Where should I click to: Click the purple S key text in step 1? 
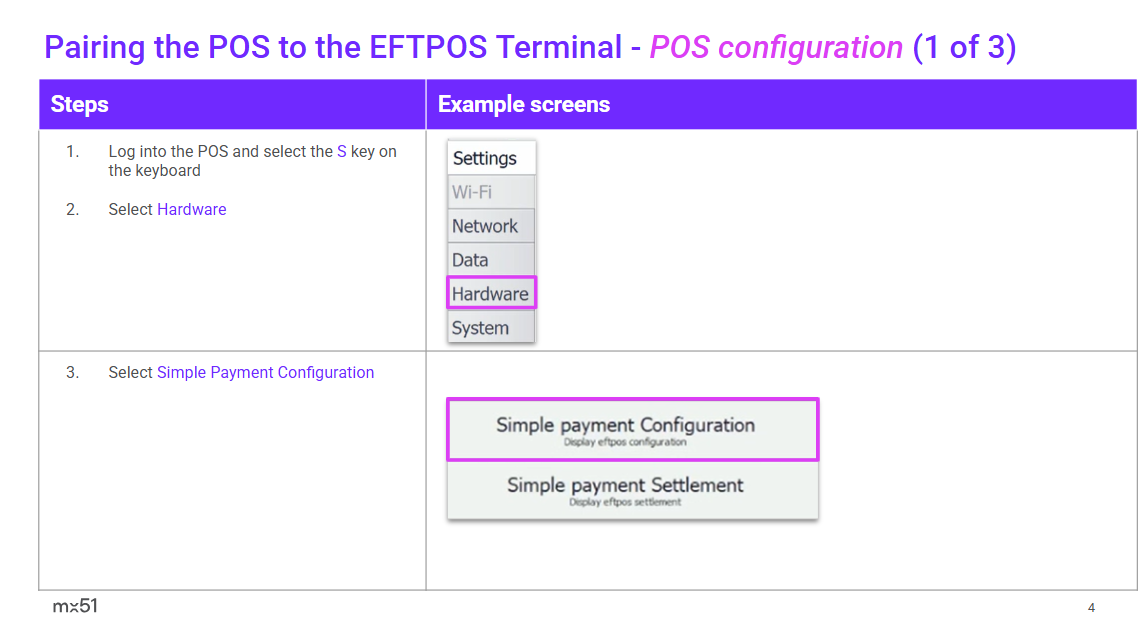coord(342,152)
